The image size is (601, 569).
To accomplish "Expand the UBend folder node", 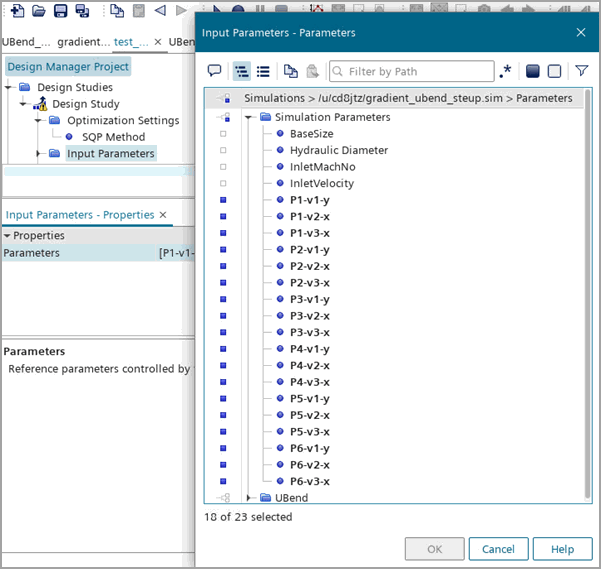I will [x=249, y=498].
